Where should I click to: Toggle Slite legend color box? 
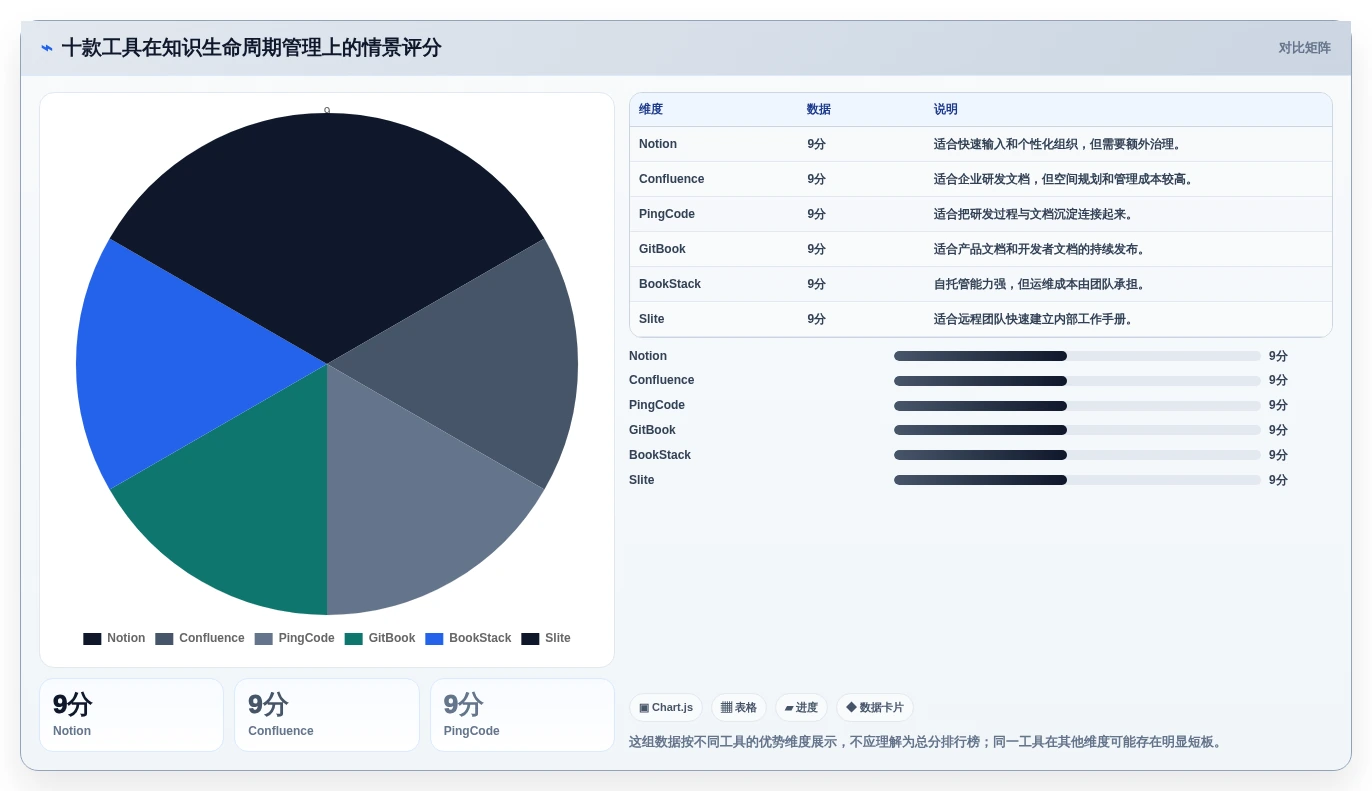click(530, 638)
